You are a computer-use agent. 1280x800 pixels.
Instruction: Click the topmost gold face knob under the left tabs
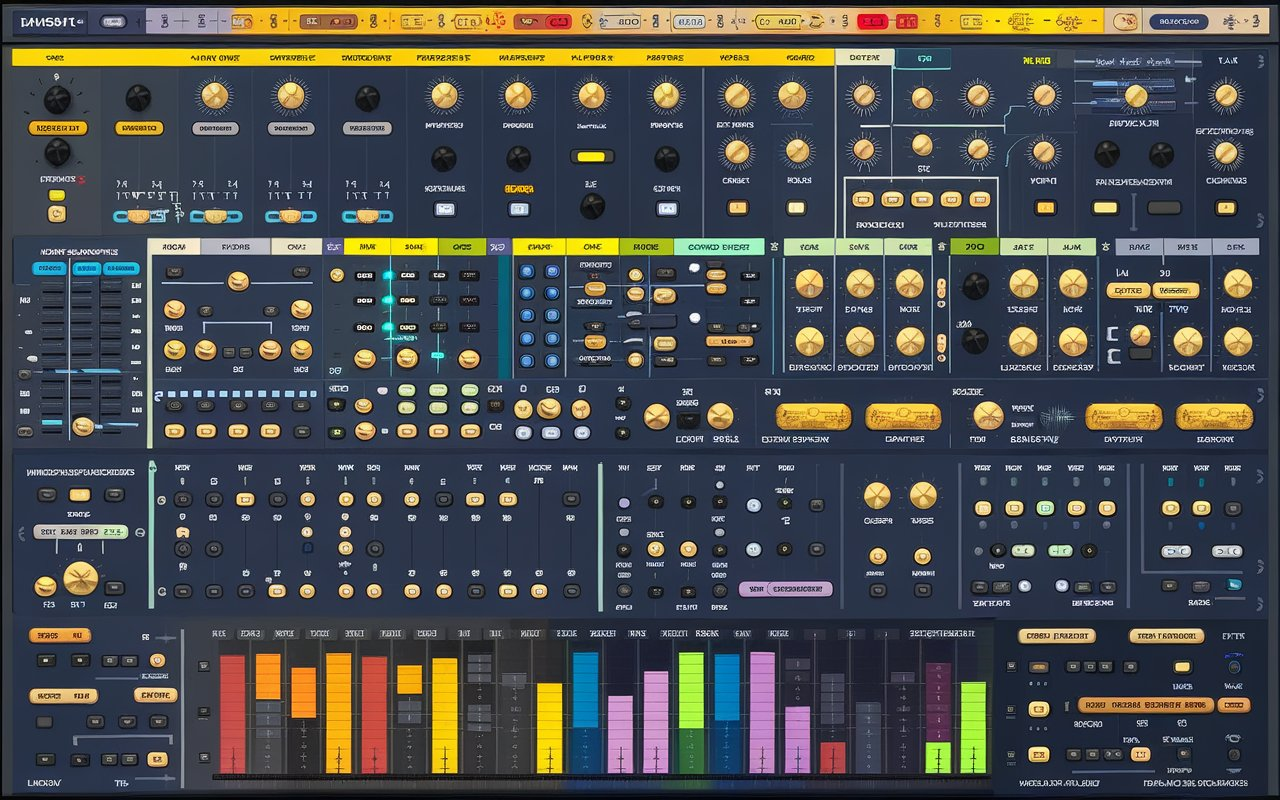tap(238, 282)
